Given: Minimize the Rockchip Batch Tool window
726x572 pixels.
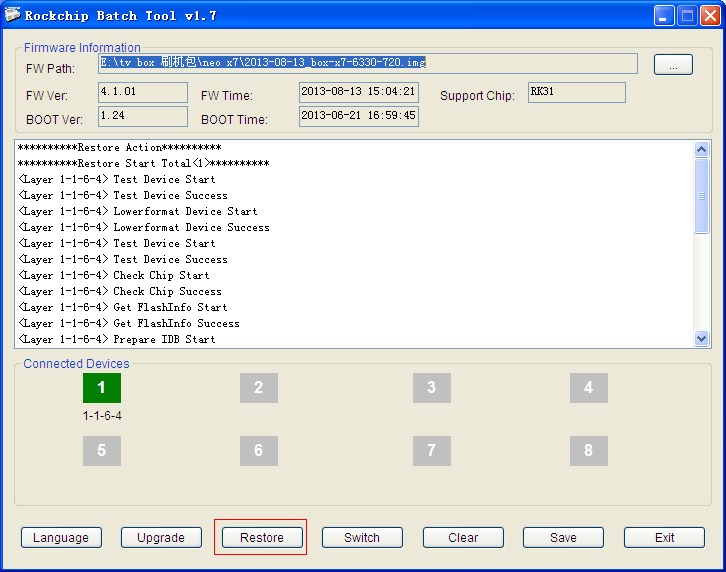Looking at the screenshot, I should (x=664, y=16).
